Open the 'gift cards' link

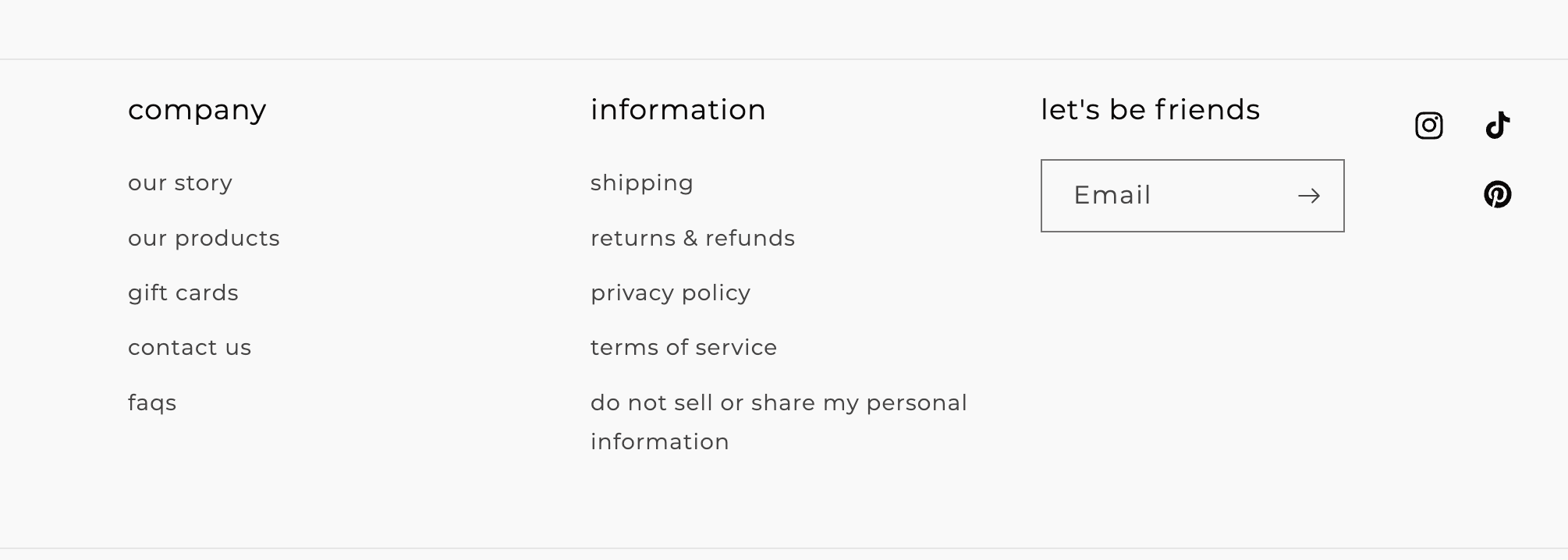pos(183,293)
